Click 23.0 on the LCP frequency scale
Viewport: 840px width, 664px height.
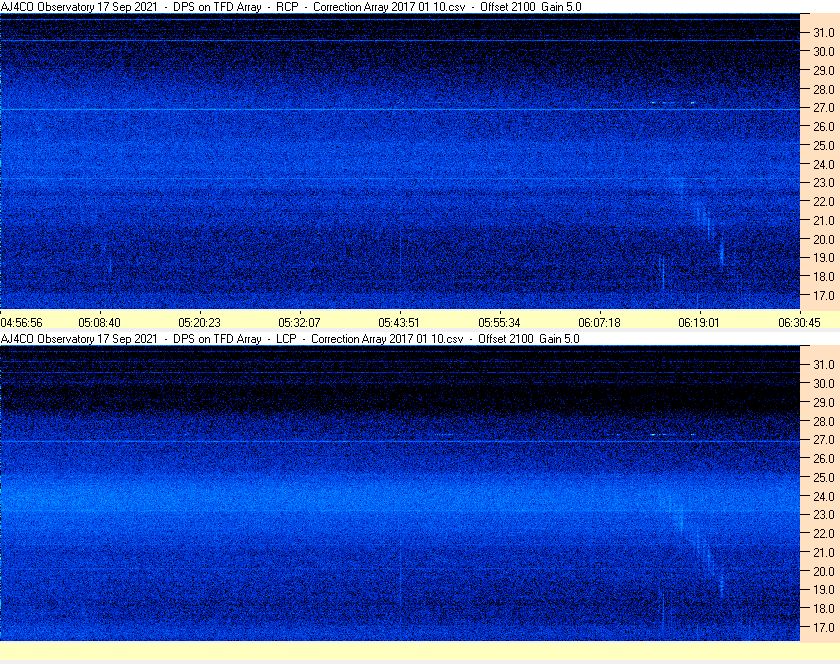tap(824, 514)
